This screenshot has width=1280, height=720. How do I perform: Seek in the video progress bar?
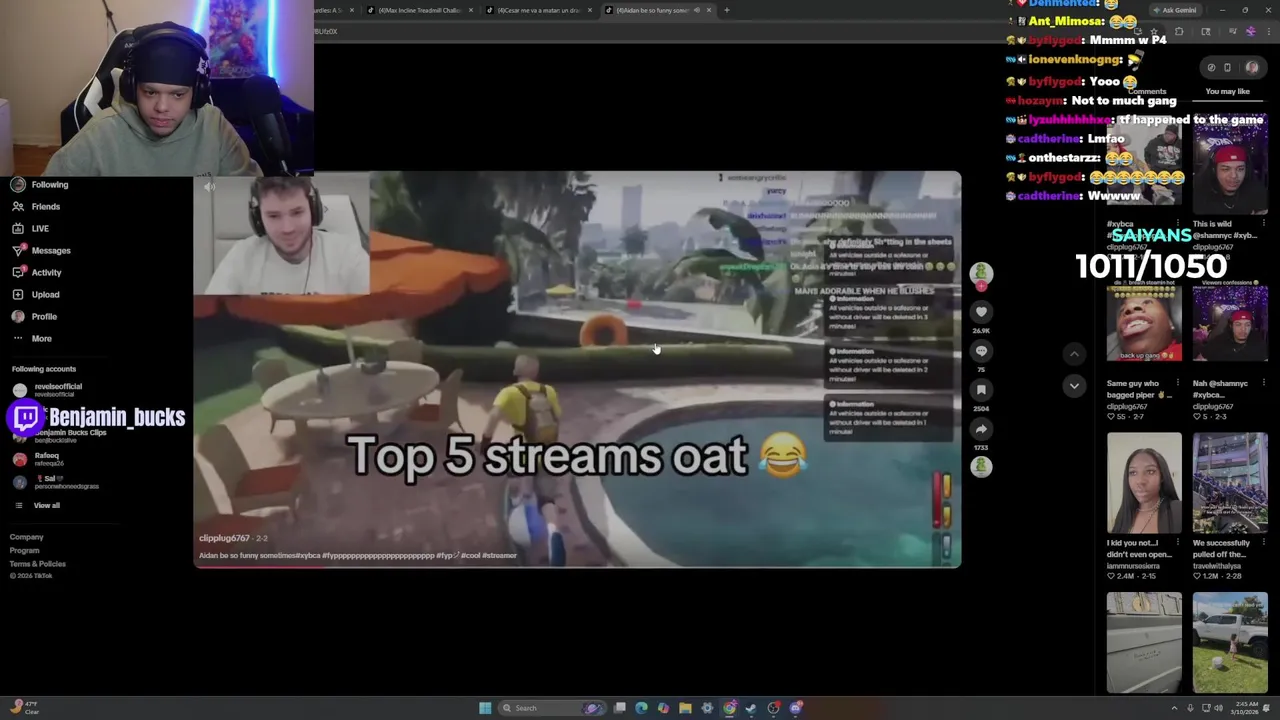577,566
